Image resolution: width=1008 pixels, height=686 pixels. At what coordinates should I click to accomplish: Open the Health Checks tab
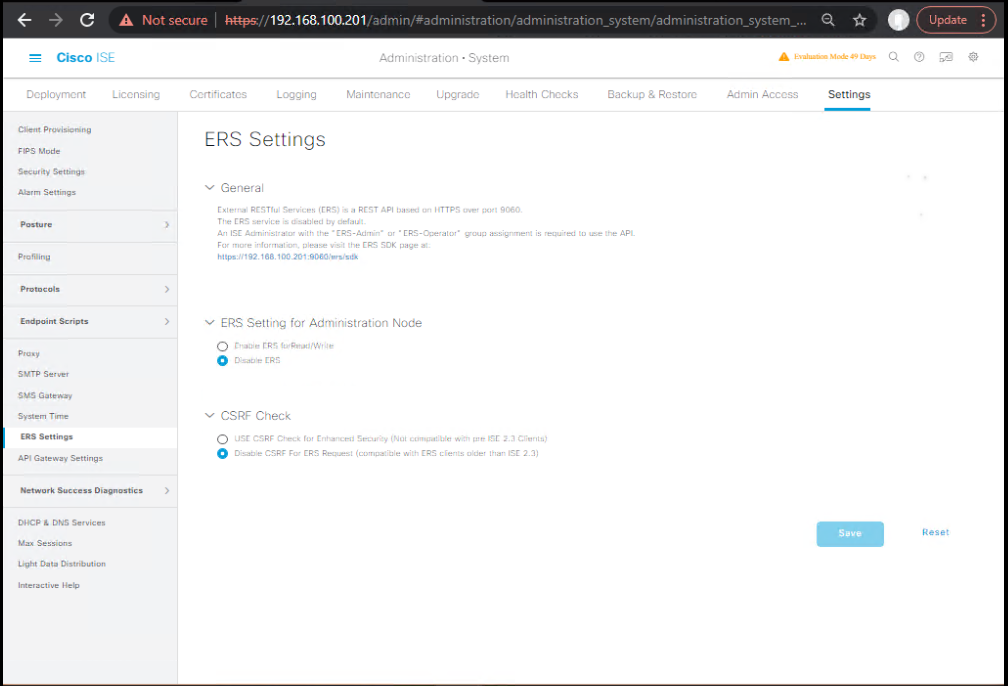542,95
